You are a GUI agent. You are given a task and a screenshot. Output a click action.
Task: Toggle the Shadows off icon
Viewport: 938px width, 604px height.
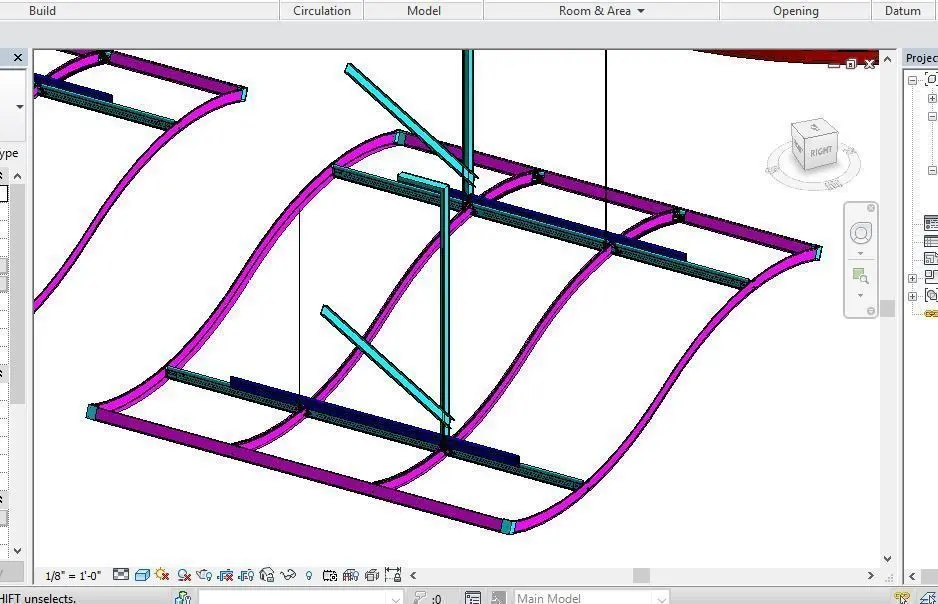[184, 575]
